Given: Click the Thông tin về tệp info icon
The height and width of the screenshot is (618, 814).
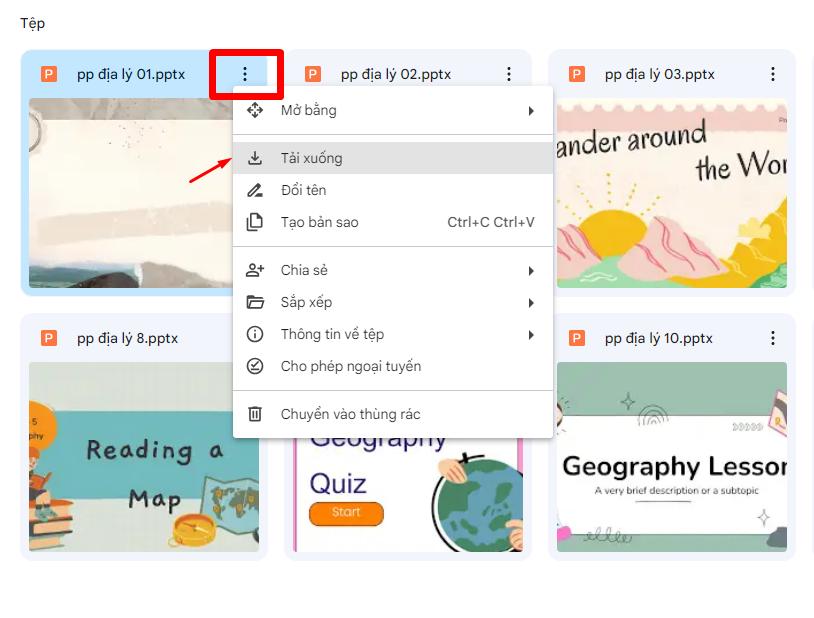Looking at the screenshot, I should (256, 334).
